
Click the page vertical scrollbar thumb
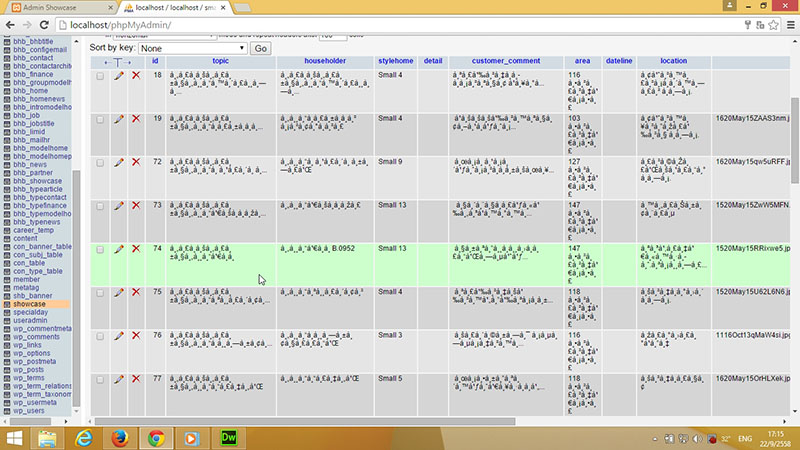795,140
